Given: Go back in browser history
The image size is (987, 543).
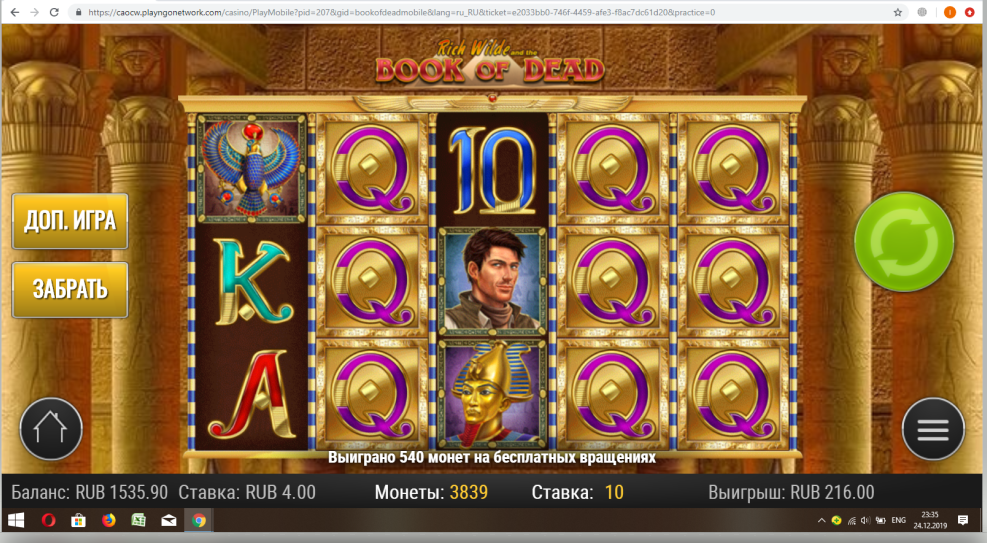Looking at the screenshot, I should coord(14,12).
